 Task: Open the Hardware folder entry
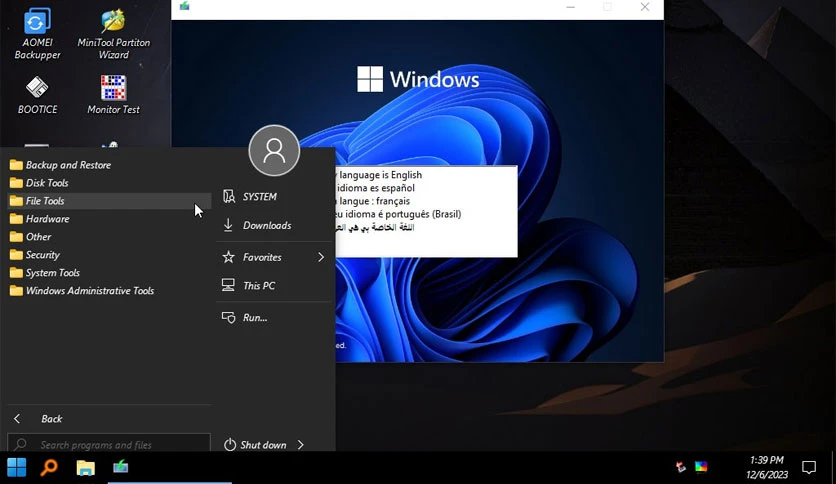click(109, 219)
